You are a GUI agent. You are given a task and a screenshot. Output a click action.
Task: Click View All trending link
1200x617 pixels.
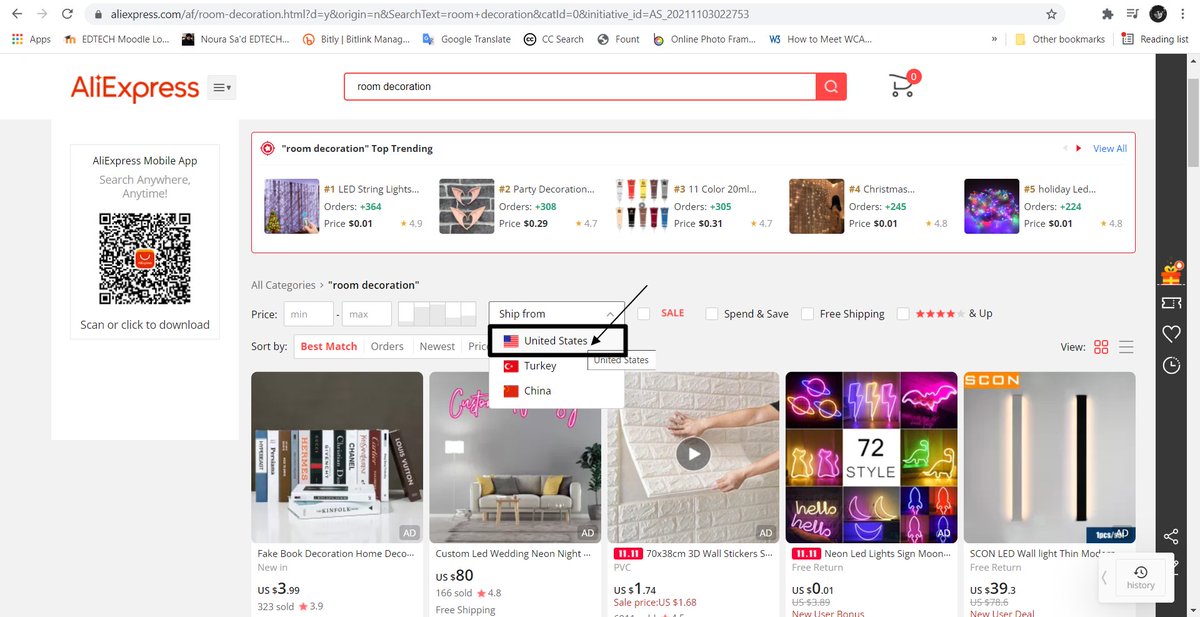pyautogui.click(x=1110, y=148)
